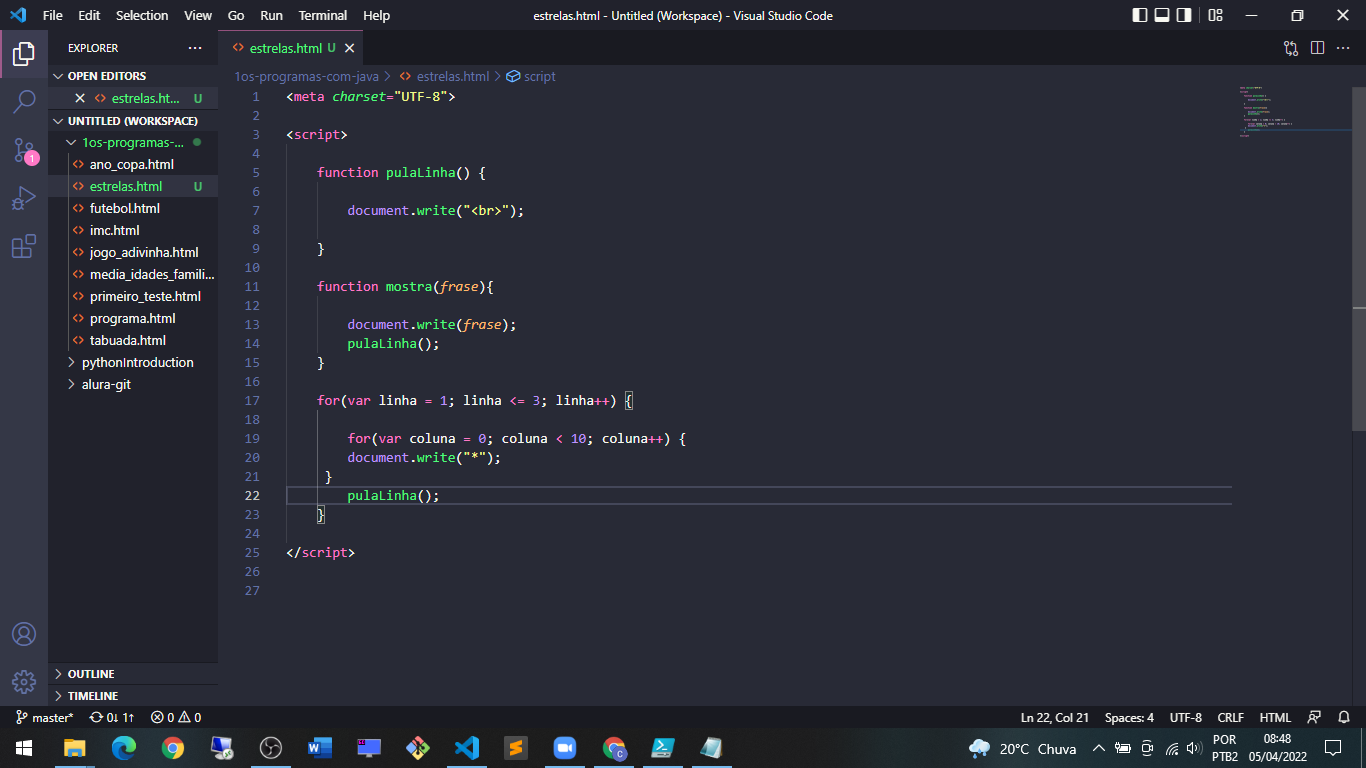Image resolution: width=1366 pixels, height=768 pixels.
Task: Open Source Control view with 1 pending change
Action: tap(24, 150)
